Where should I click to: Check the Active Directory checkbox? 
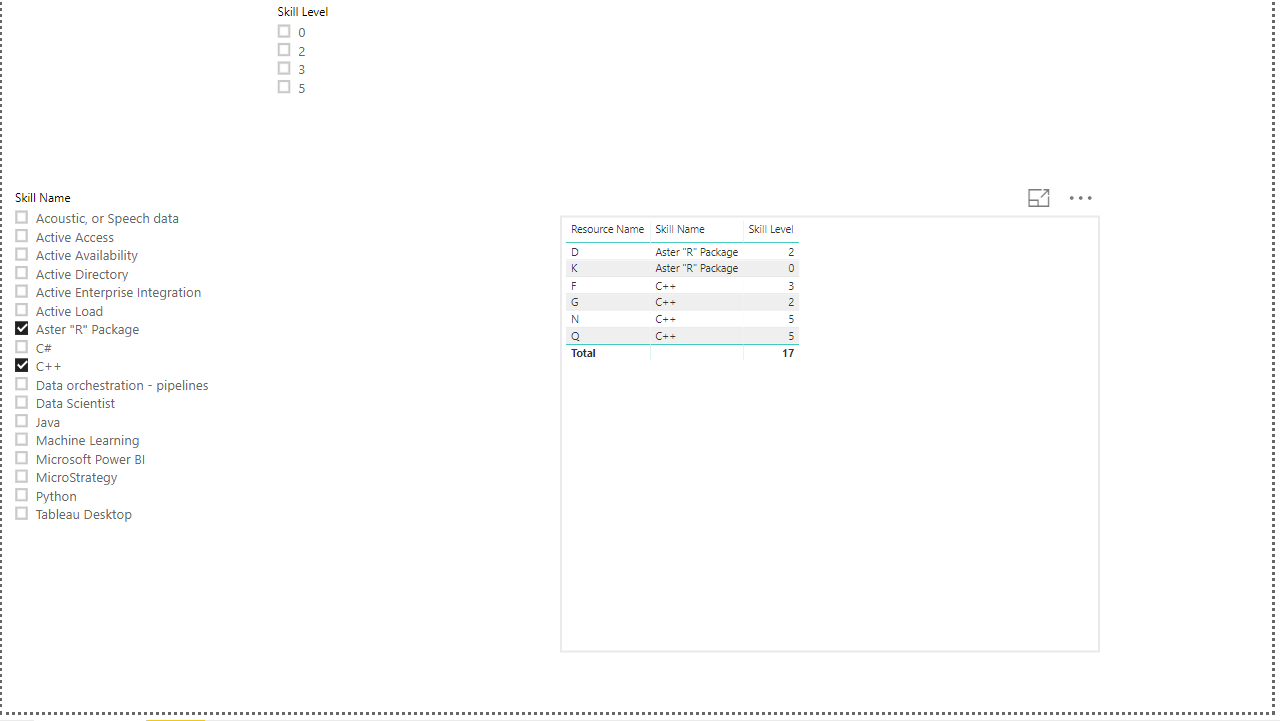22,273
